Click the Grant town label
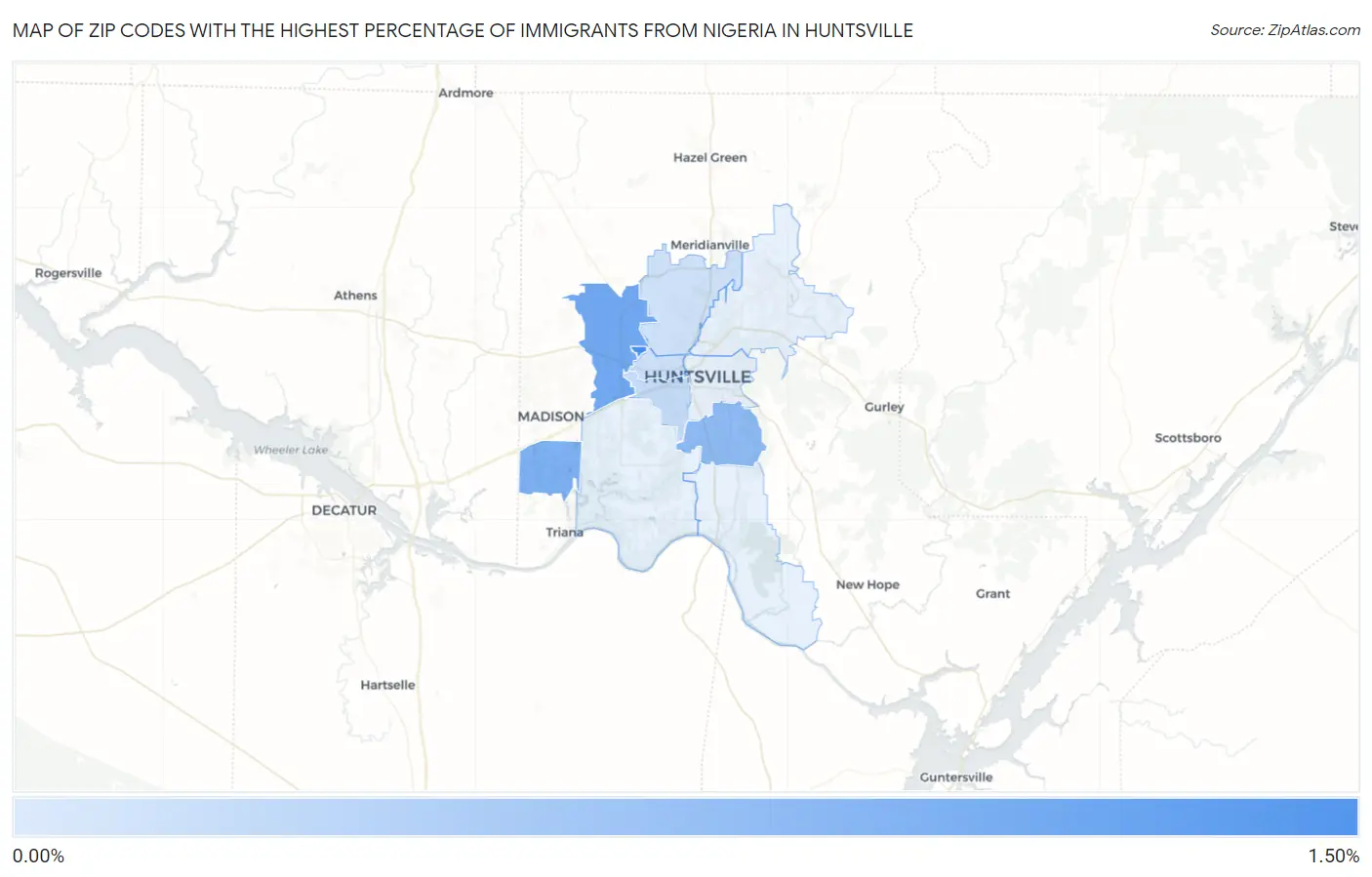1372x877 pixels. point(992,593)
